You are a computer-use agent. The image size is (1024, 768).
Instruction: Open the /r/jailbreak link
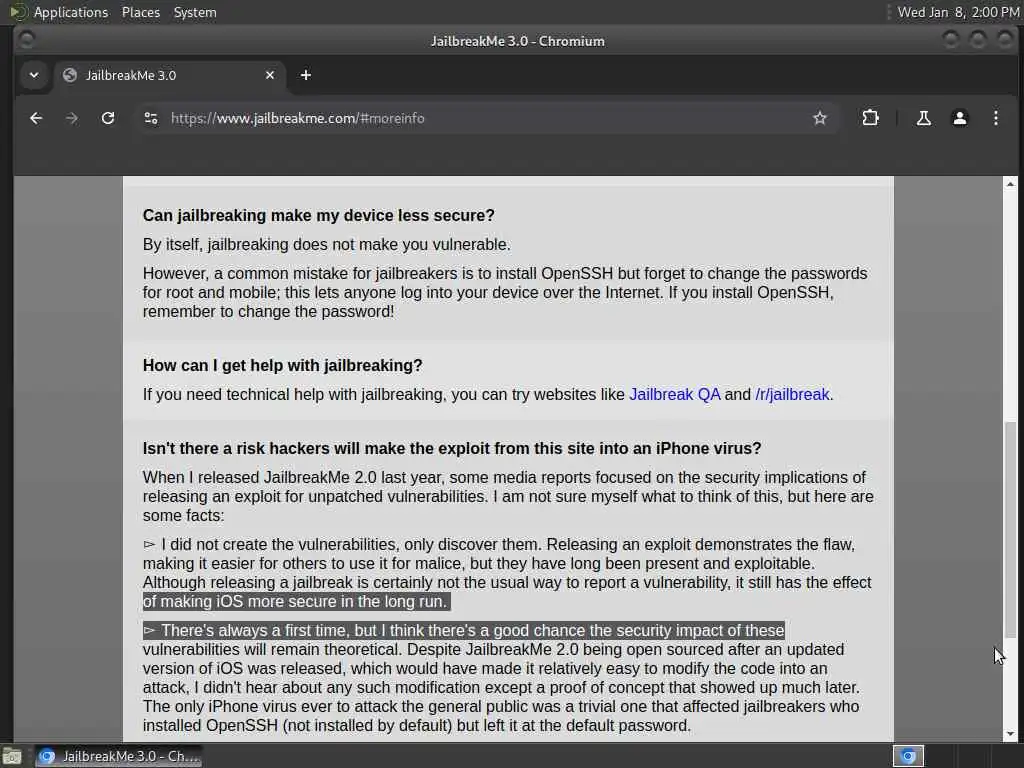(x=792, y=394)
